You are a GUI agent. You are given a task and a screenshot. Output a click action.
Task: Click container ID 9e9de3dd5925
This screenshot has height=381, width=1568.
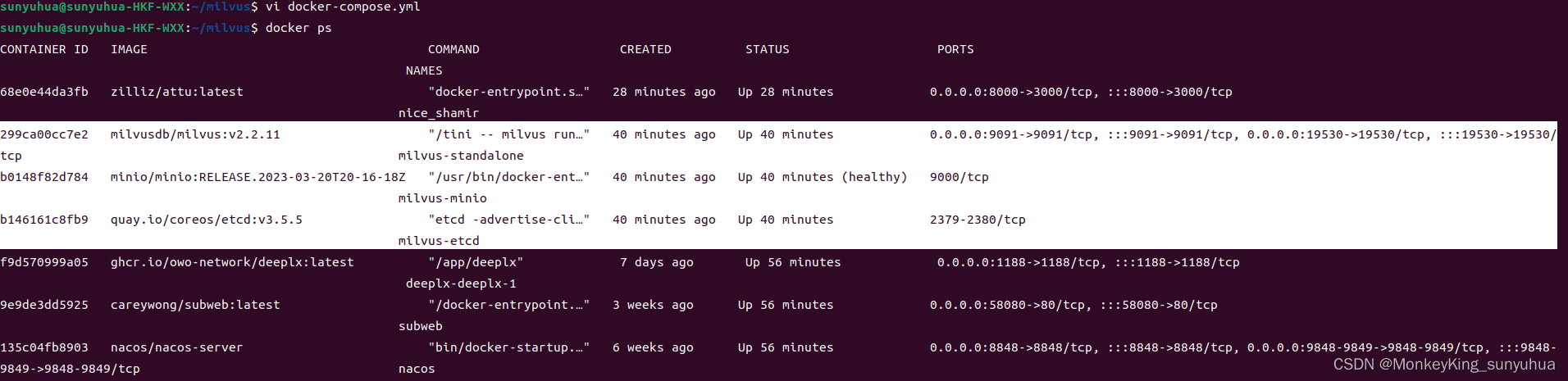44,305
